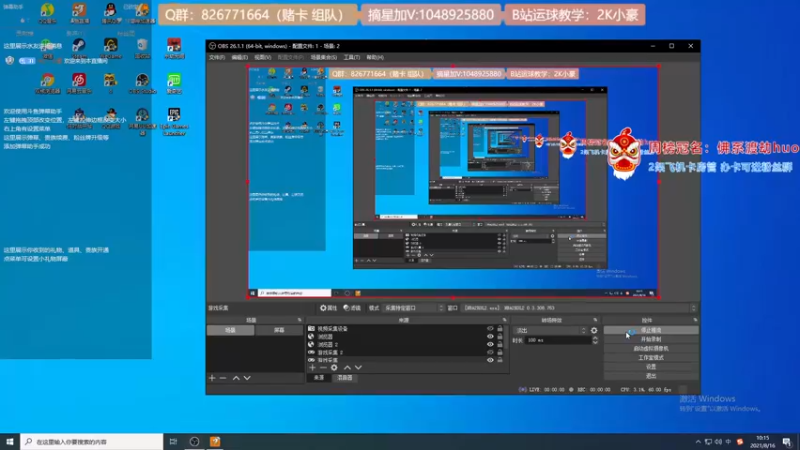The height and width of the screenshot is (450, 800).
Task: Open Windows Start menu
Action: tap(10, 442)
